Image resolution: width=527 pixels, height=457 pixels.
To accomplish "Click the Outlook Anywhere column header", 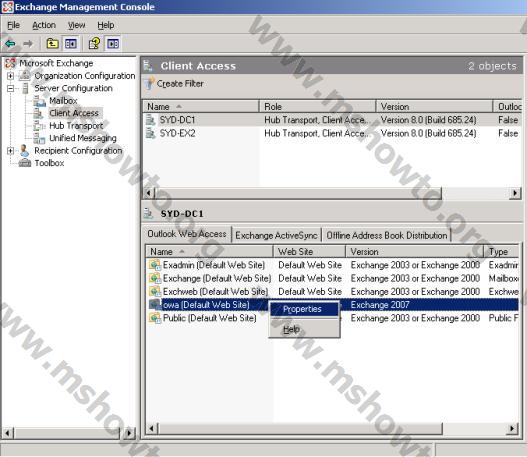I will (x=509, y=107).
